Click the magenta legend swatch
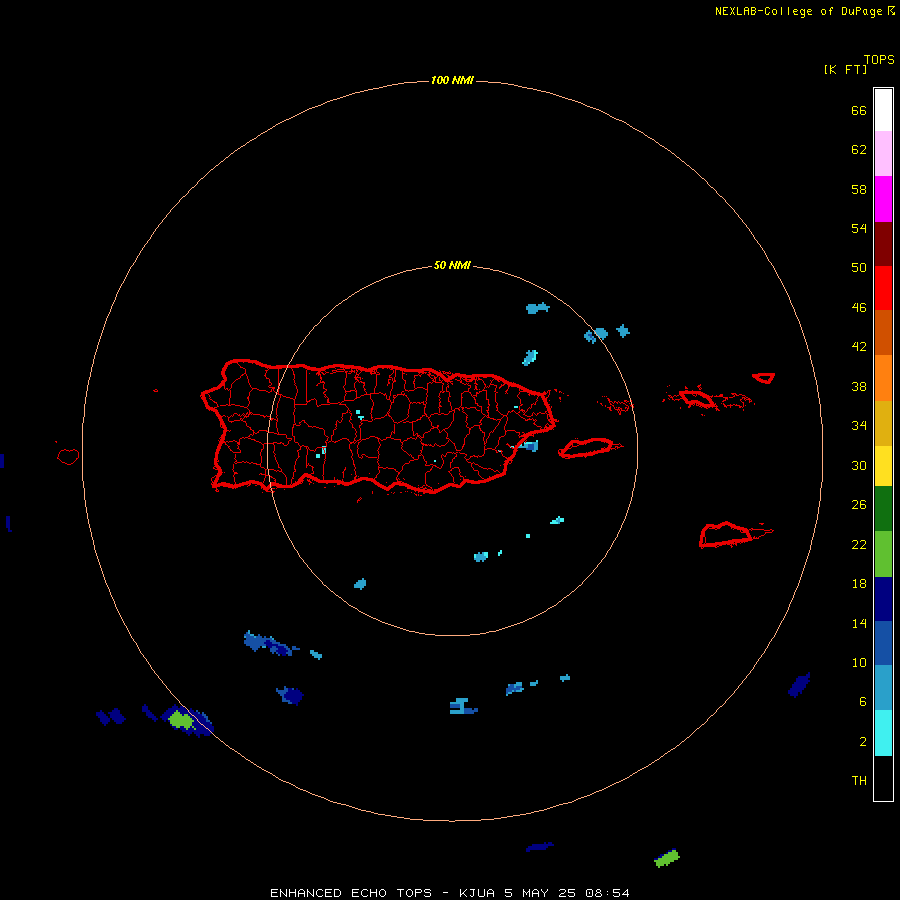Viewport: 900px width, 900px height. 883,199
